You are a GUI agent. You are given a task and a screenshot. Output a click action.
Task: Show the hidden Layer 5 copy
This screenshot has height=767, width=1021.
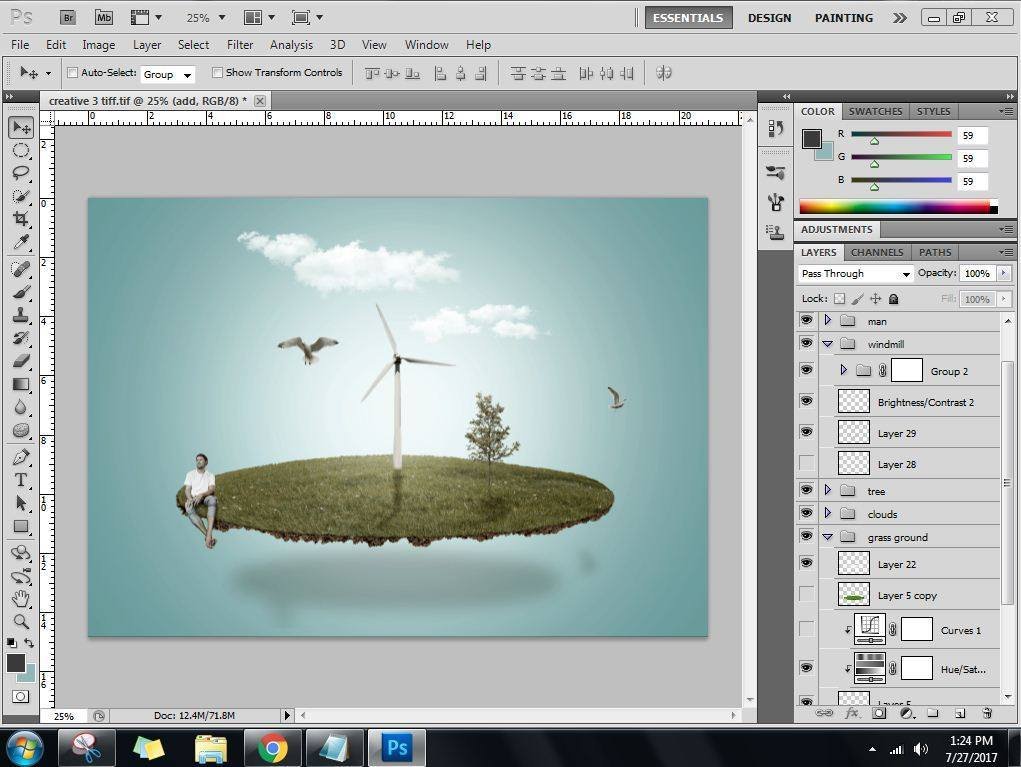(x=806, y=594)
